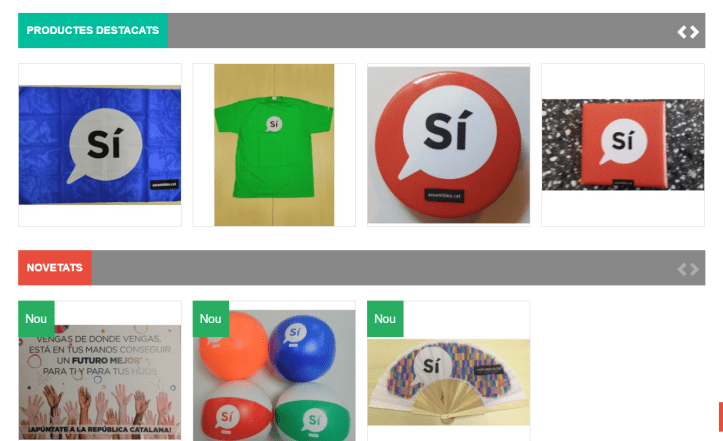Click the orange beach ball
This screenshot has height=441, width=723.
tap(234, 347)
